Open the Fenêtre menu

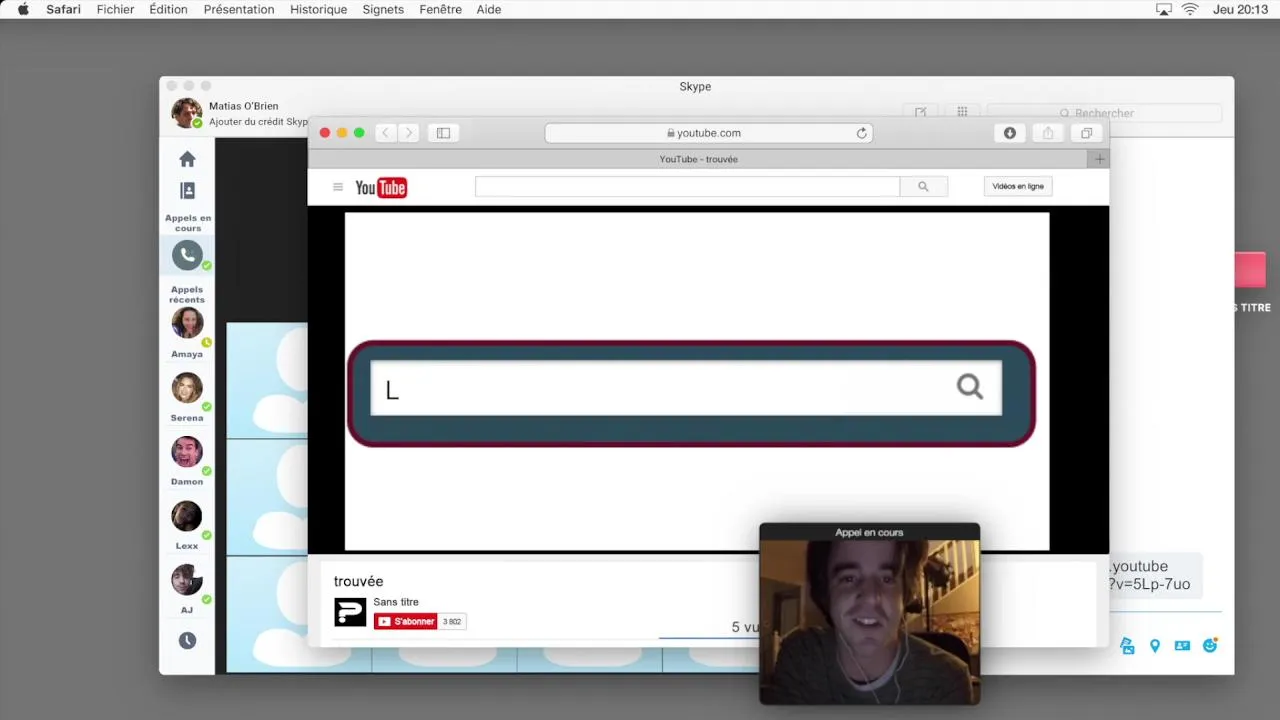pyautogui.click(x=440, y=9)
